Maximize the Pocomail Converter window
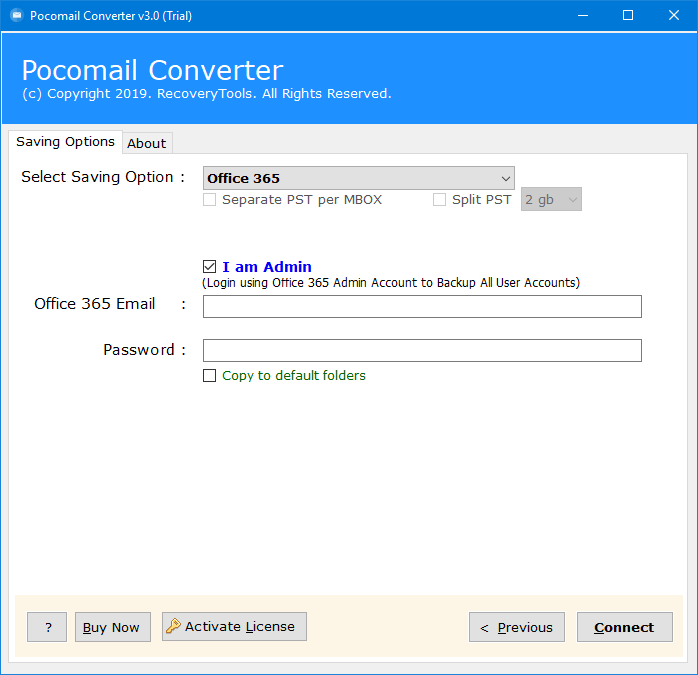Screen dimensions: 698x675 pyautogui.click(x=628, y=16)
